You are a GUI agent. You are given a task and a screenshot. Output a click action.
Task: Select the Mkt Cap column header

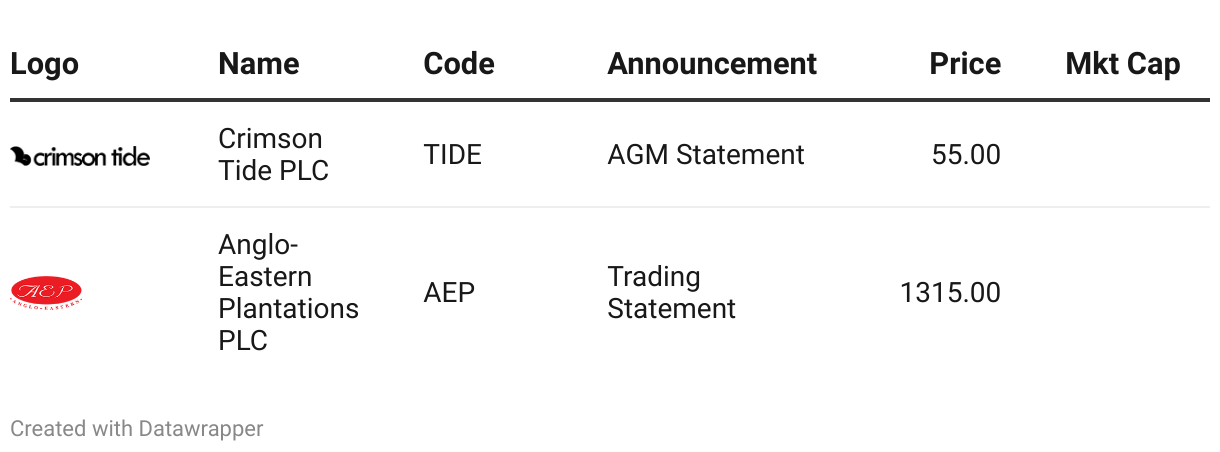(1123, 64)
